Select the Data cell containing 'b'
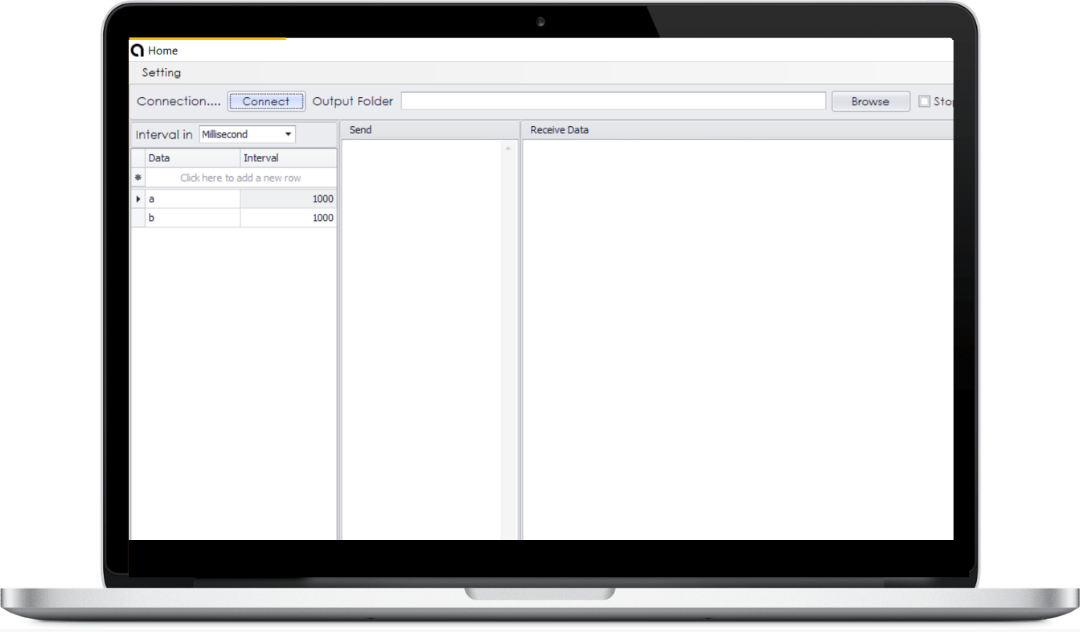1080x632 pixels. coord(192,218)
